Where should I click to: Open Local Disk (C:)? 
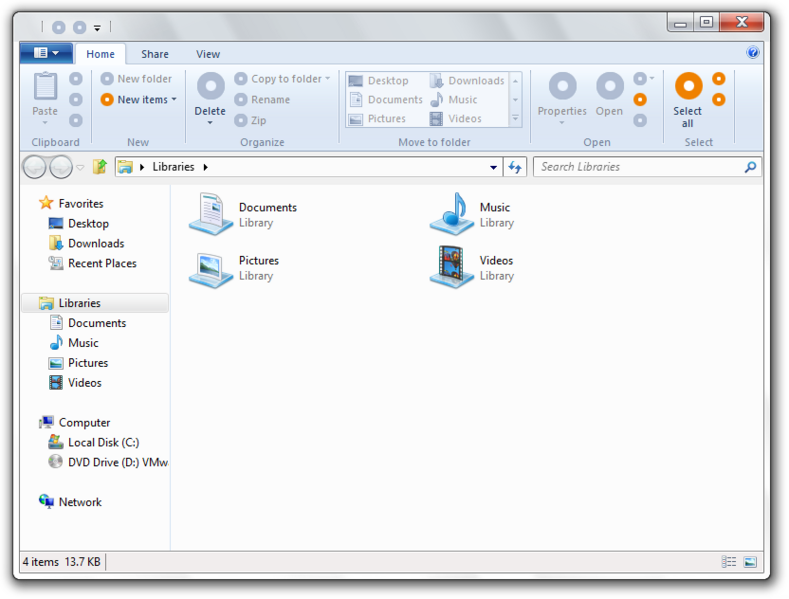94,442
